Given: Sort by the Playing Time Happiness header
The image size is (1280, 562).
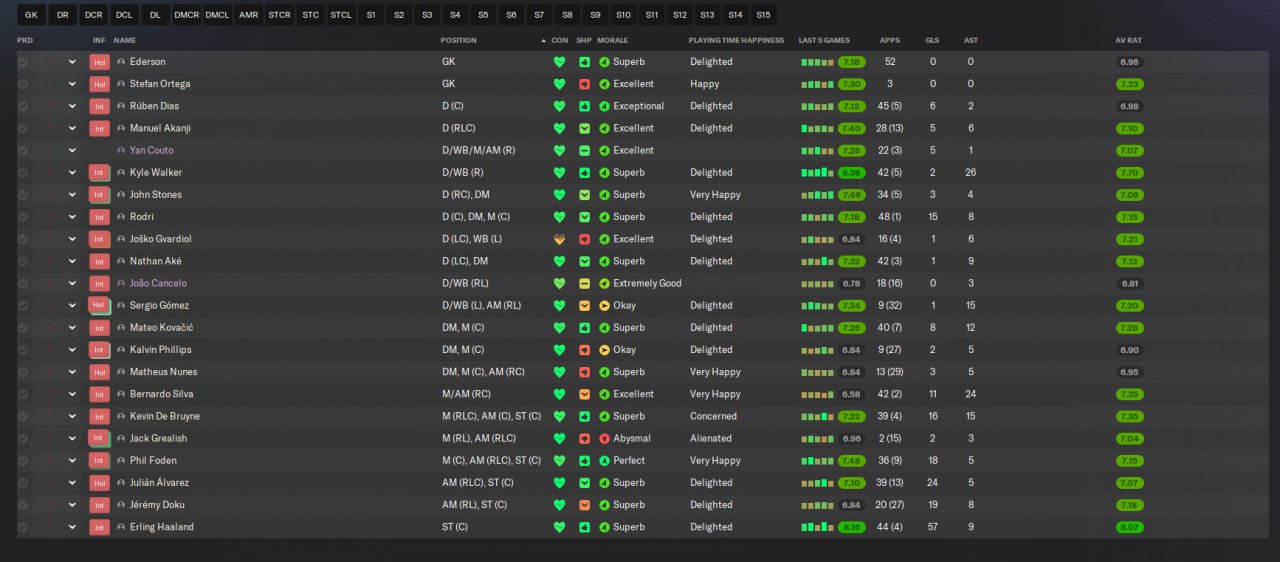Looking at the screenshot, I should 738,40.
